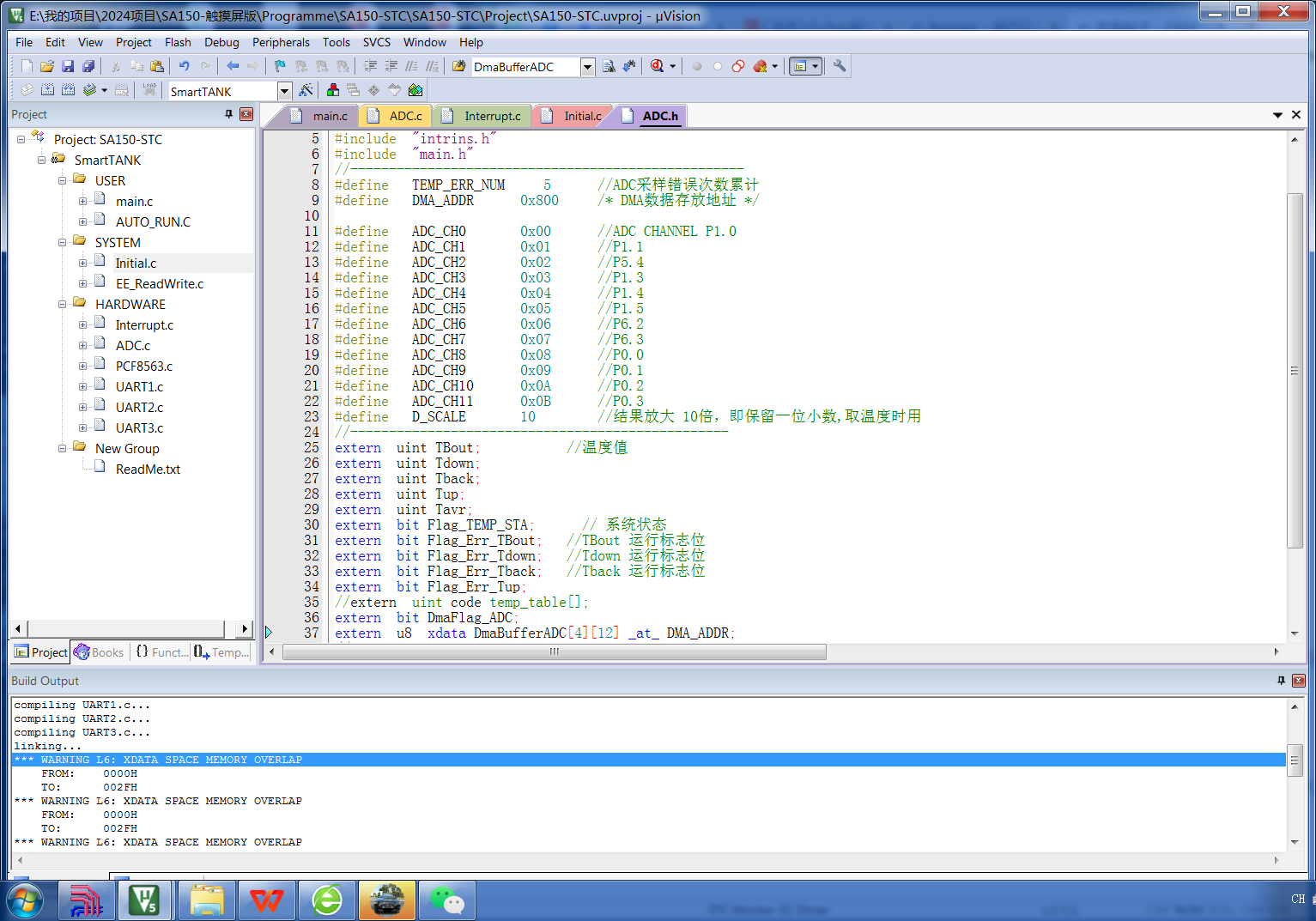The width and height of the screenshot is (1316, 921).
Task: Start the debug session icon
Action: click(657, 66)
